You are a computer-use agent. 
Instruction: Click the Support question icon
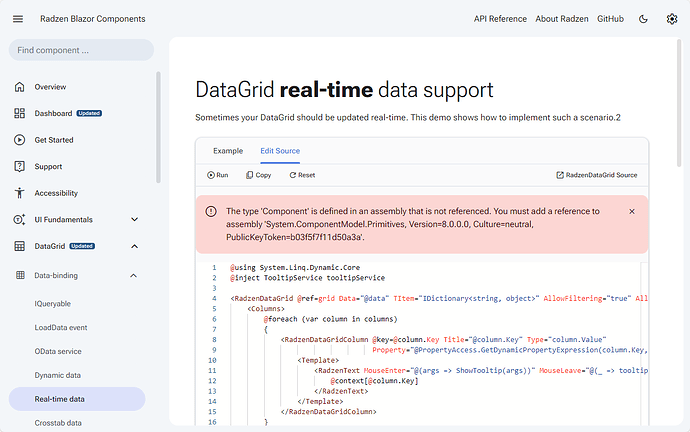19,166
